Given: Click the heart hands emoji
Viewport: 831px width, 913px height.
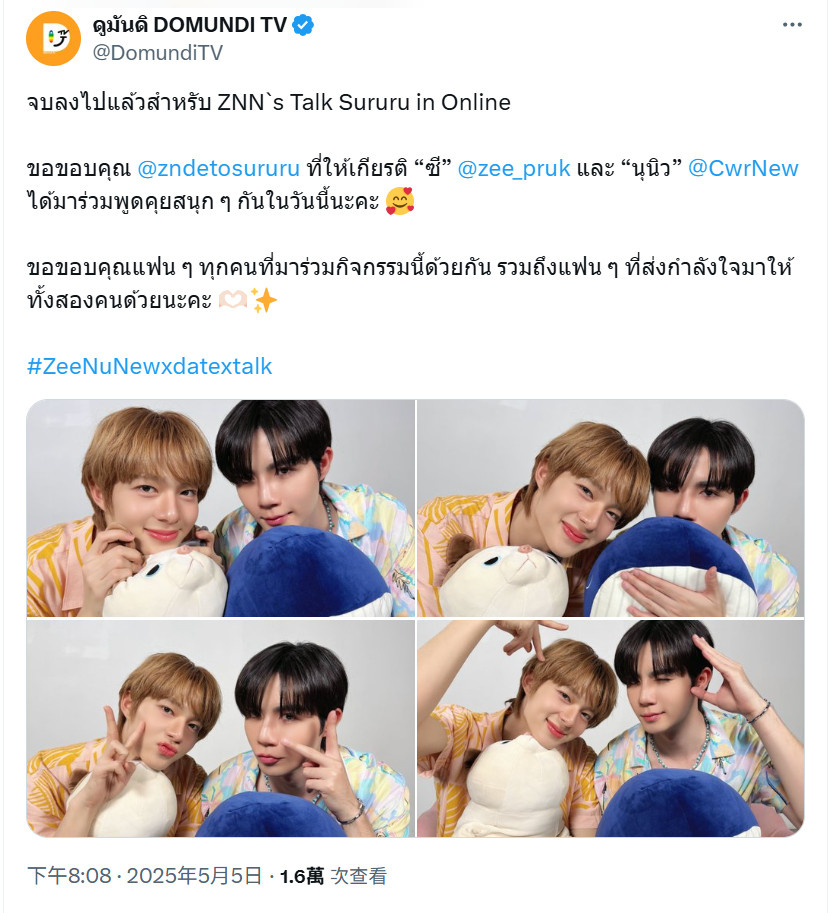Looking at the screenshot, I should (x=233, y=300).
